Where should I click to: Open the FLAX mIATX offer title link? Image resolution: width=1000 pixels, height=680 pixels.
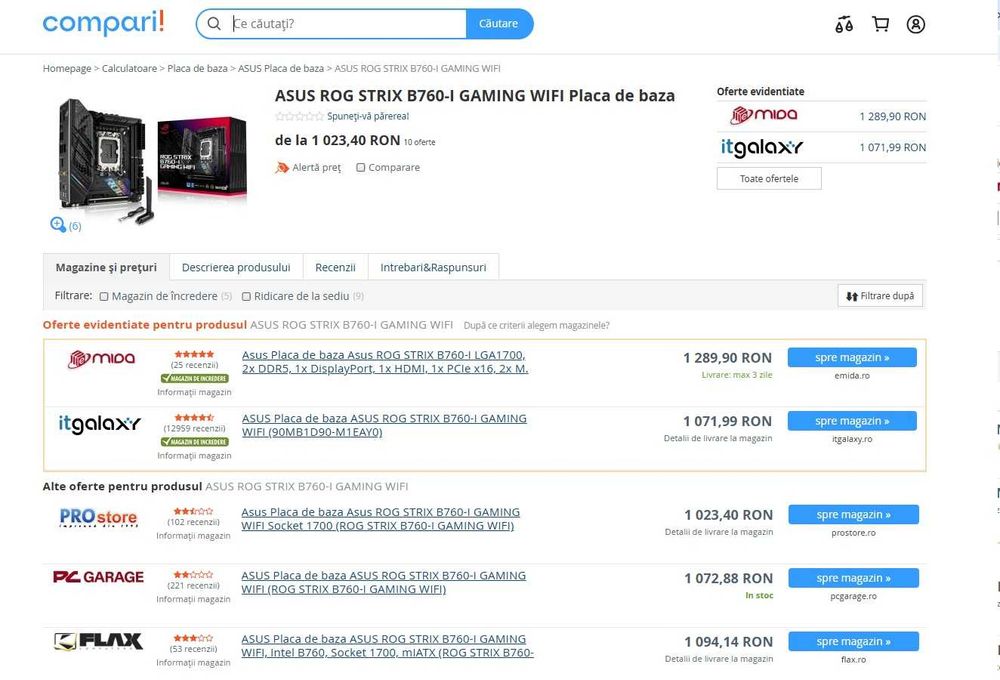tap(387, 646)
